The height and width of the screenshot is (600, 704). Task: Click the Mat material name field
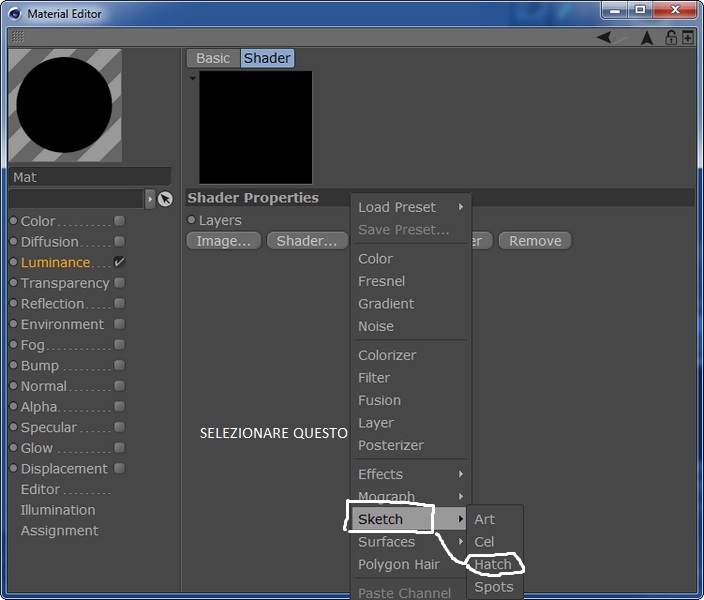[90, 177]
